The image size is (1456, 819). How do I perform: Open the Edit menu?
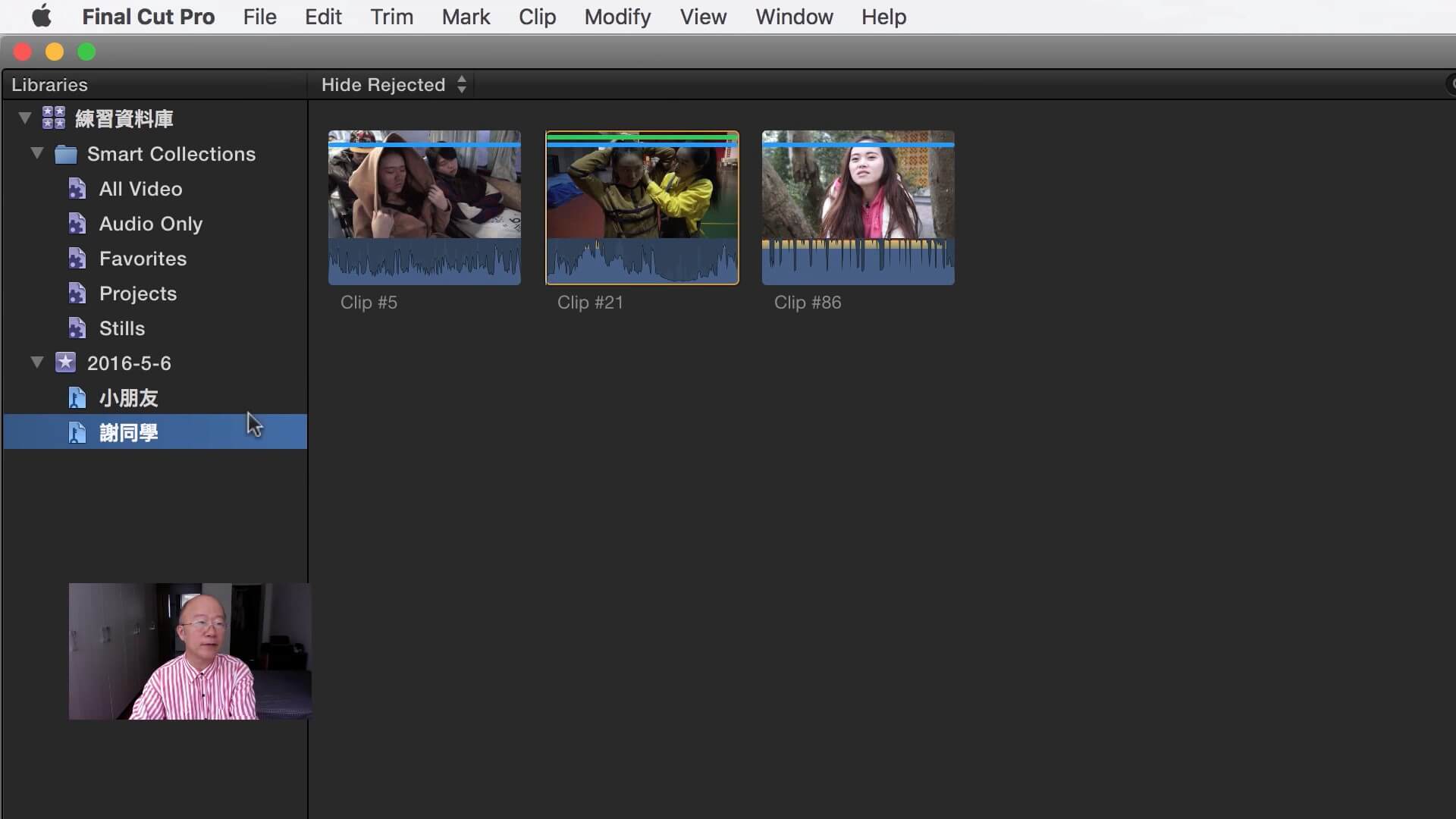(x=323, y=17)
